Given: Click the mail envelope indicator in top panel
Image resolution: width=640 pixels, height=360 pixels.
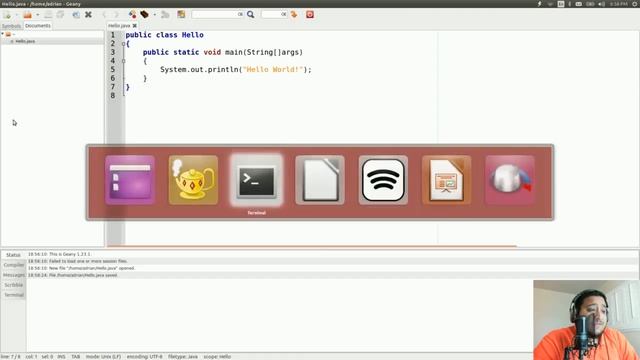Looking at the screenshot, I should [x=579, y=4].
